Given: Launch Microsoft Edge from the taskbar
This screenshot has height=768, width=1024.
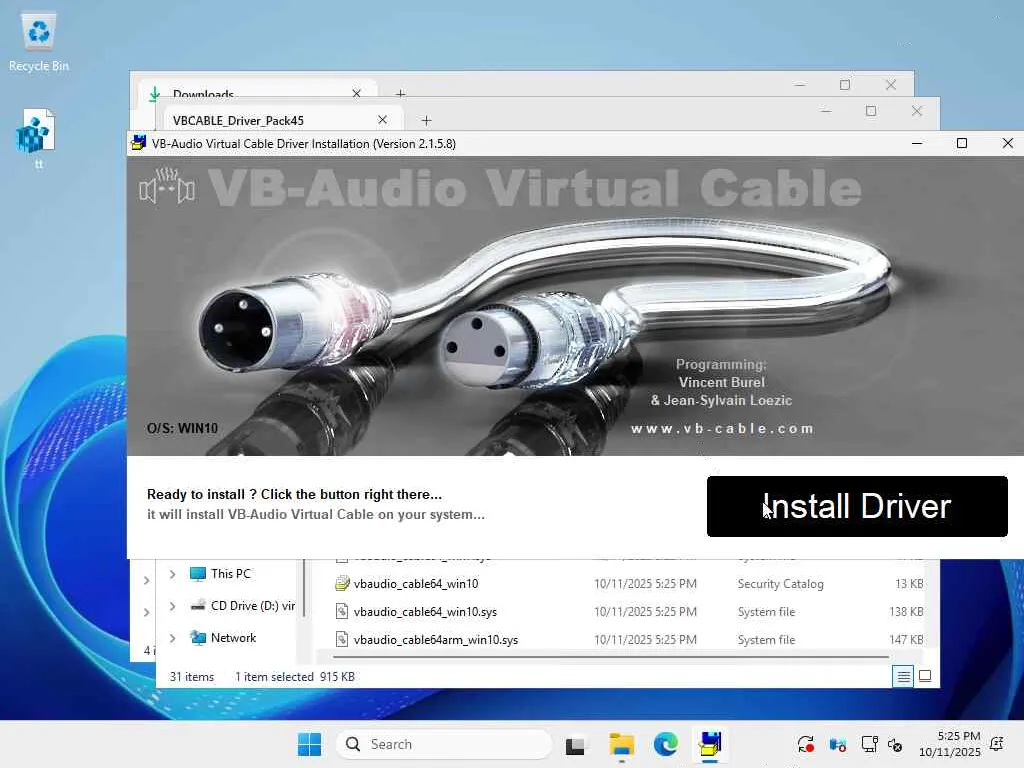Looking at the screenshot, I should (665, 744).
